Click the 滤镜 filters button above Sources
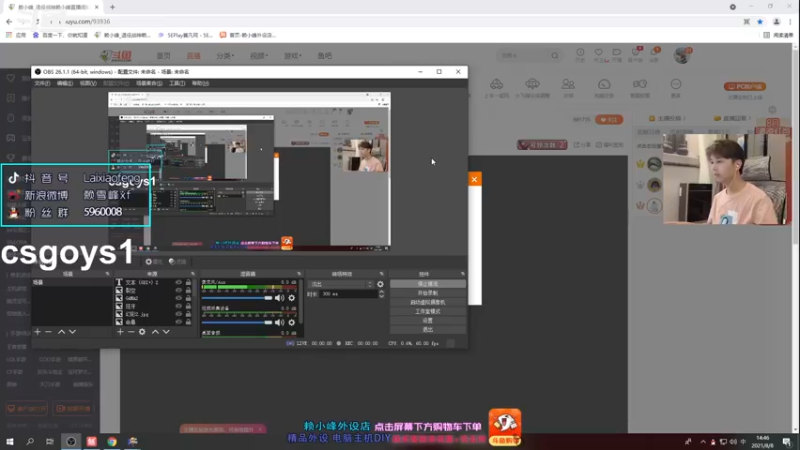800x450 pixels. (x=178, y=262)
